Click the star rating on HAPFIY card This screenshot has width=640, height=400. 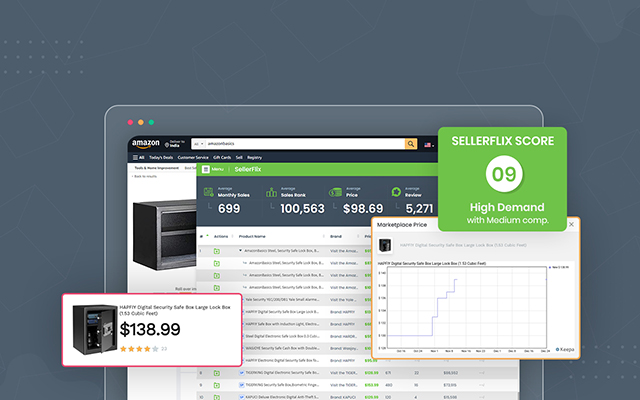139,349
